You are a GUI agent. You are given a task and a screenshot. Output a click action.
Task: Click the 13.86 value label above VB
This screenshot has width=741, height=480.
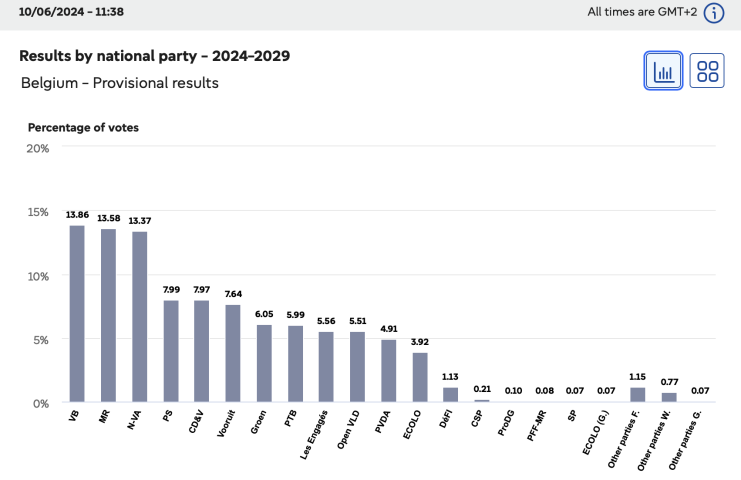pos(77,215)
